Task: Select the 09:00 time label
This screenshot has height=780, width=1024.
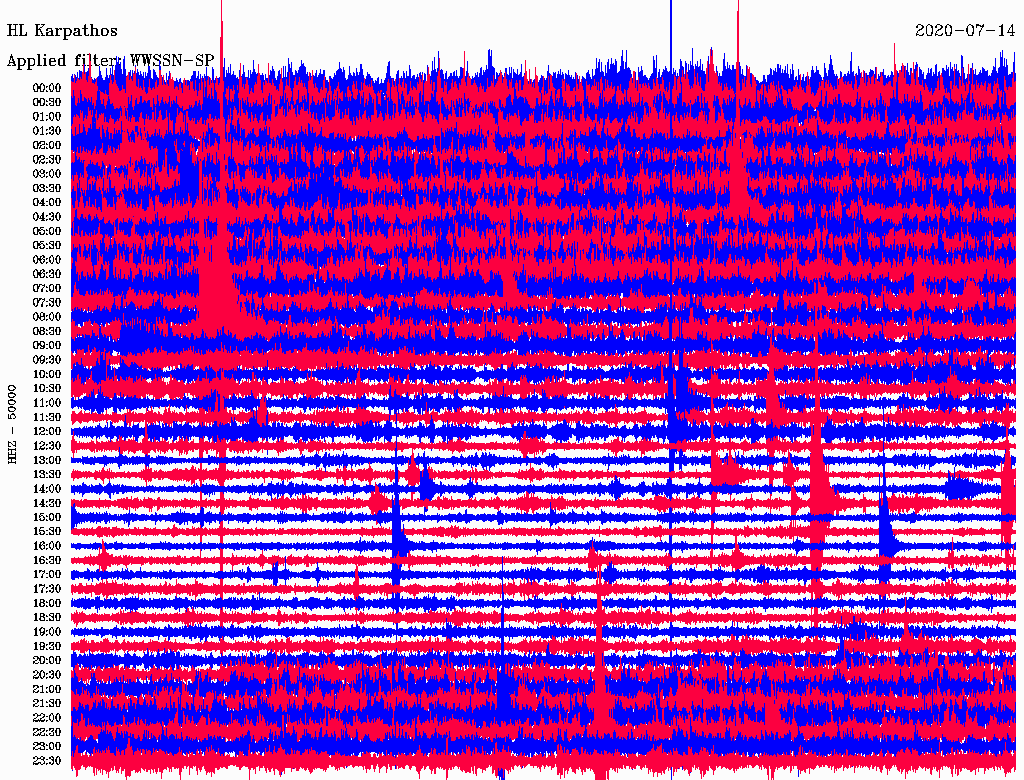Action: (x=47, y=346)
